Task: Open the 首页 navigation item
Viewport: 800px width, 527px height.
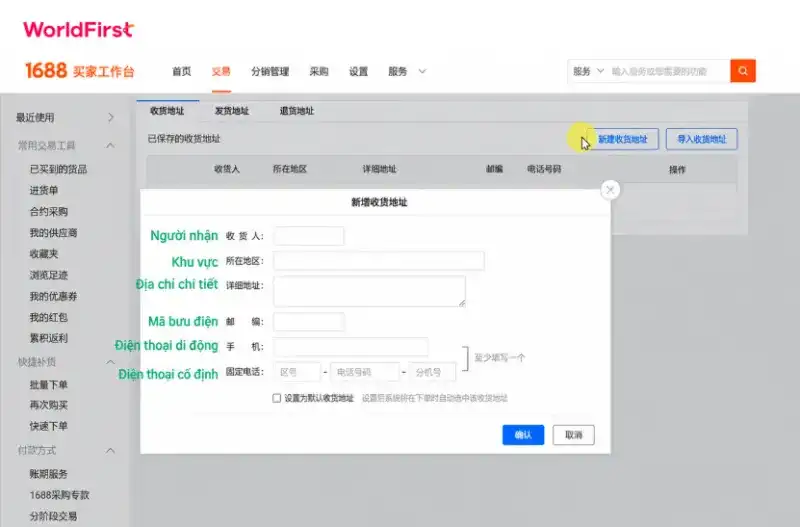Action: point(182,71)
